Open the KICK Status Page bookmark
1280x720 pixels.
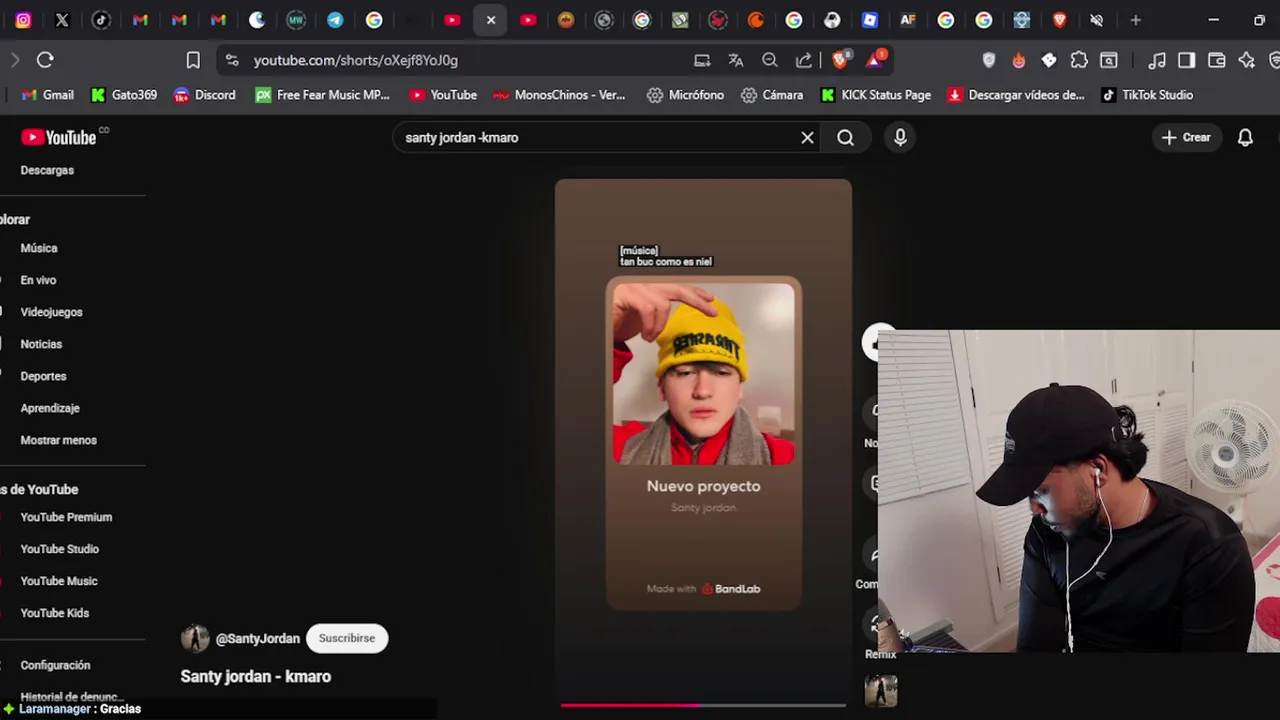(x=876, y=95)
